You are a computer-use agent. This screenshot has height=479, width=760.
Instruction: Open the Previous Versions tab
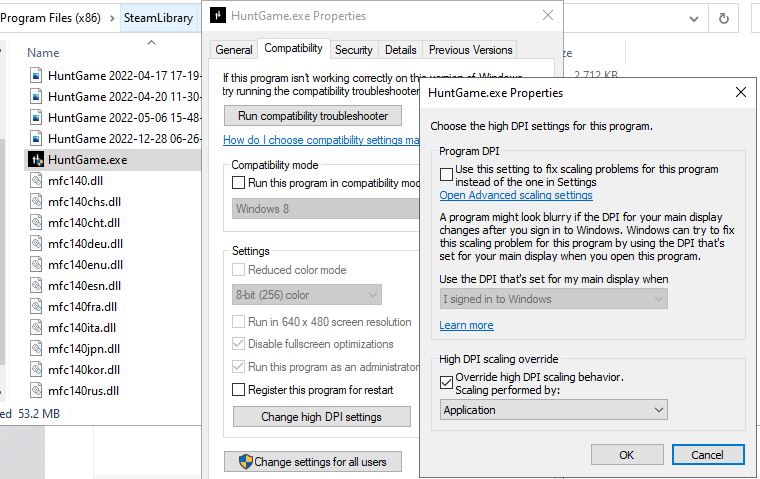470,50
